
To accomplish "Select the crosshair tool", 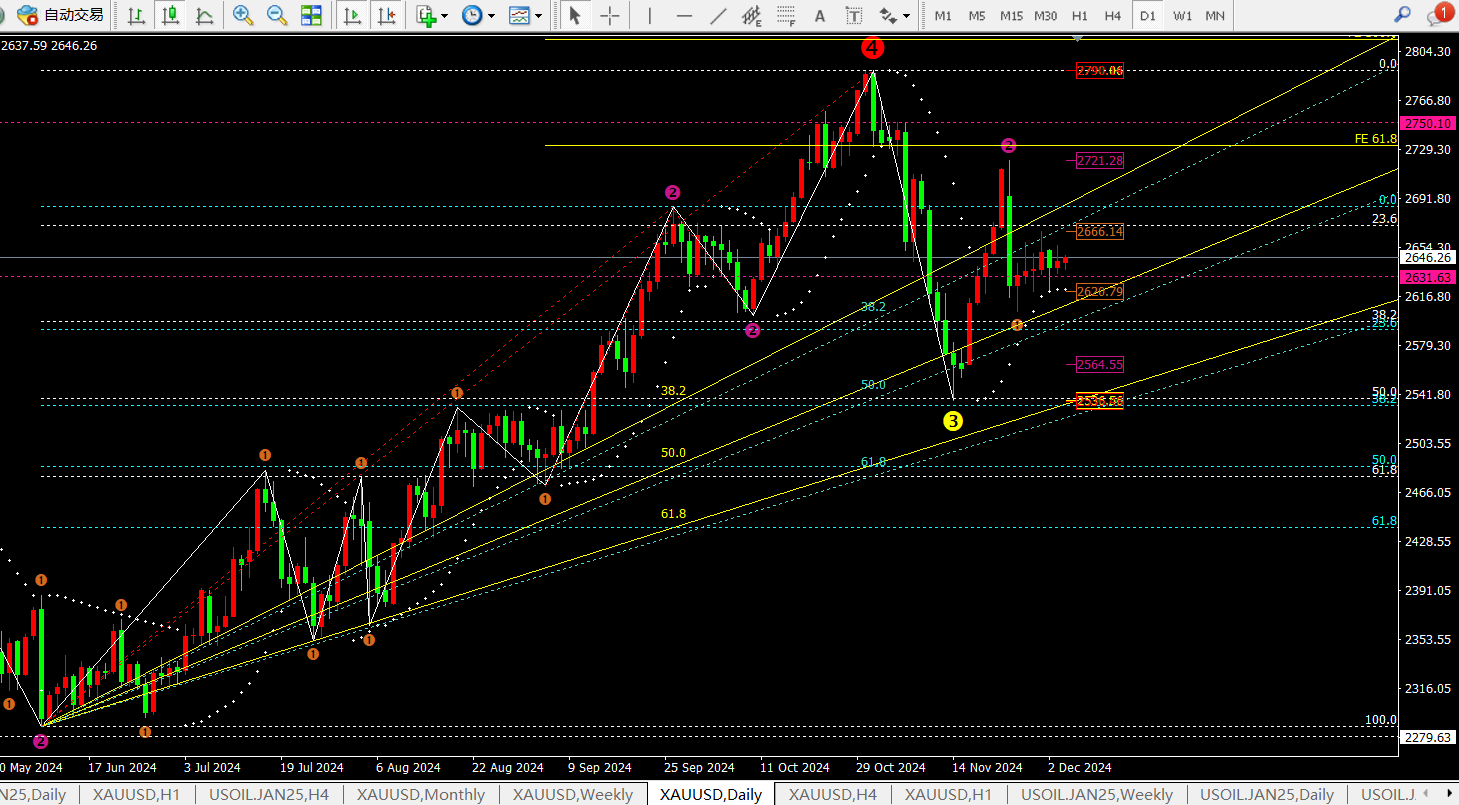I will [609, 15].
